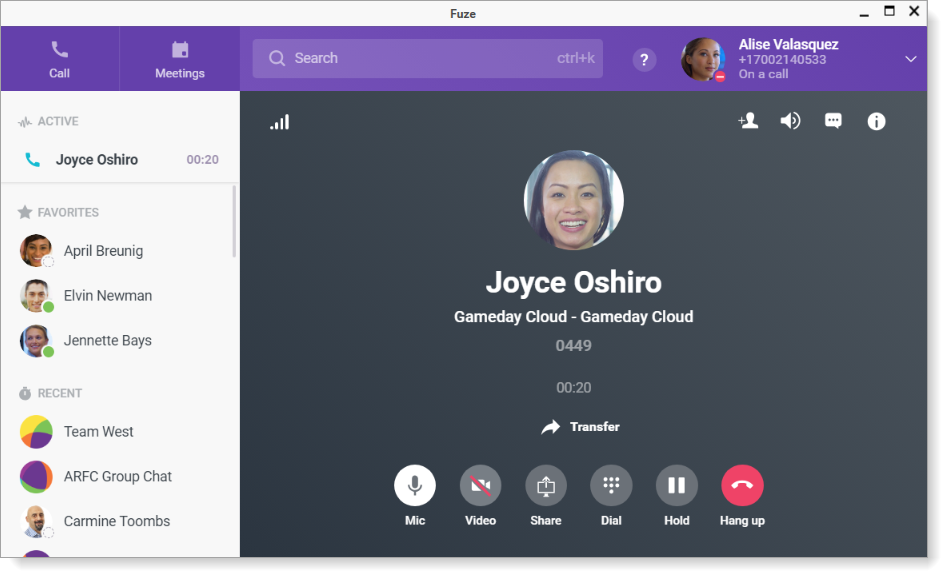
Task: Open the Call tab
Action: tap(59, 59)
